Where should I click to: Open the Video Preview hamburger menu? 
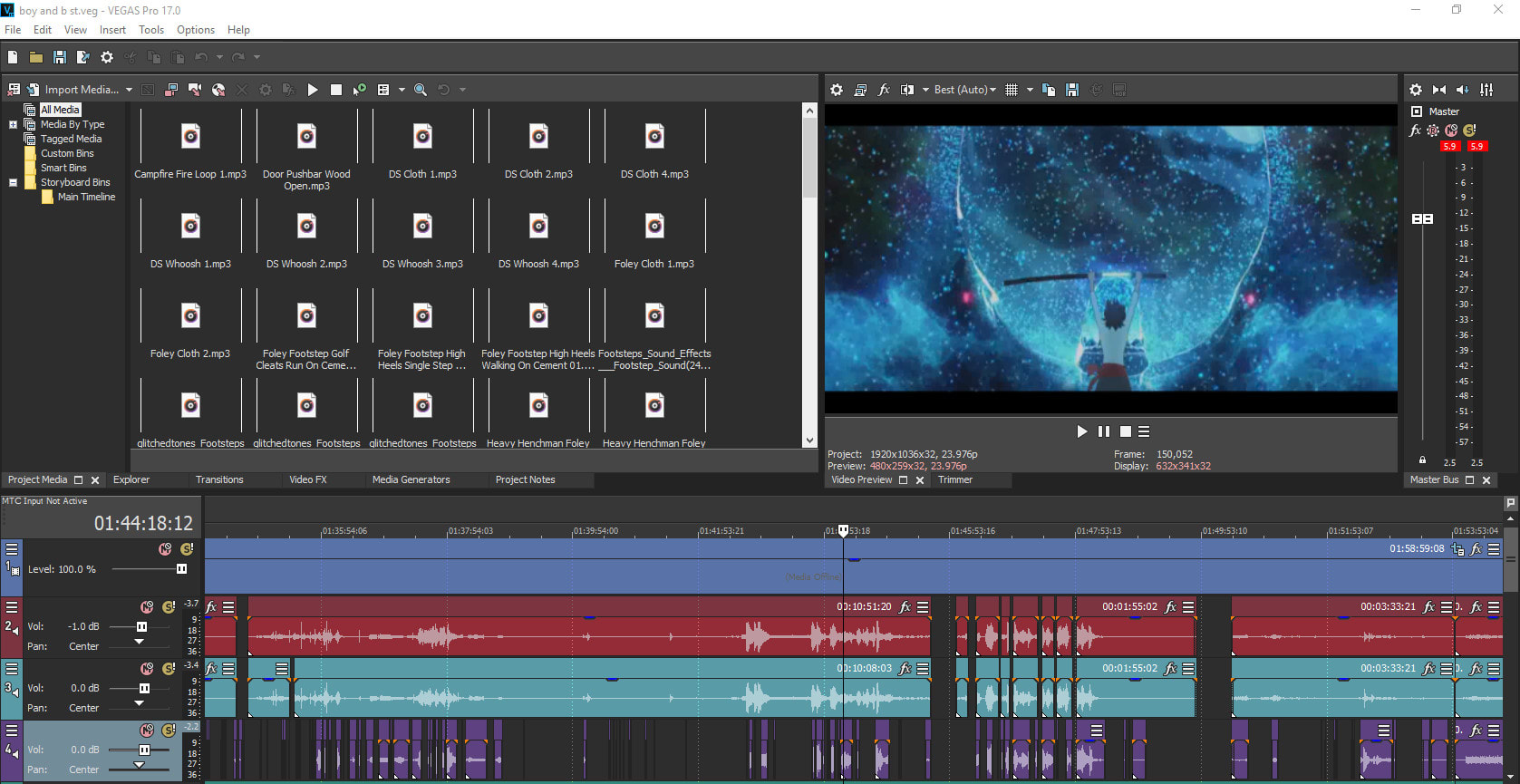tap(1144, 431)
